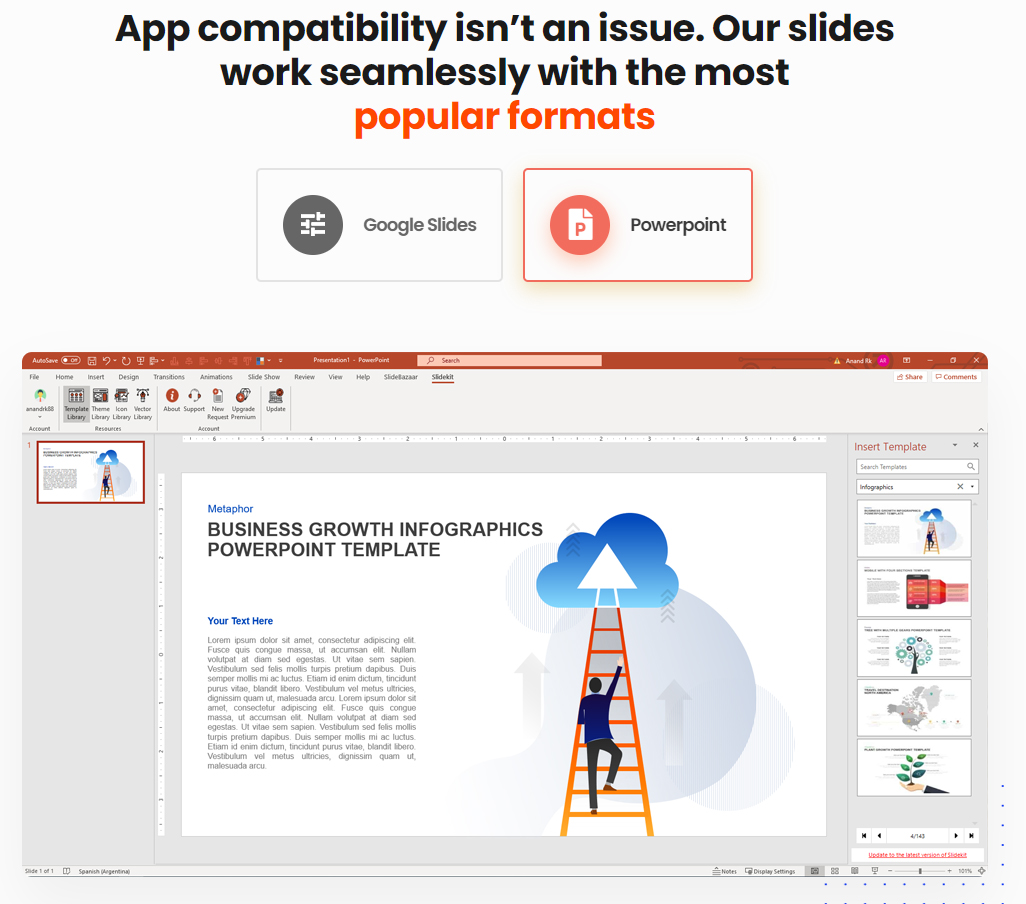This screenshot has height=904, width=1026.
Task: Switch to the Home ribbon tab
Action: tap(64, 377)
